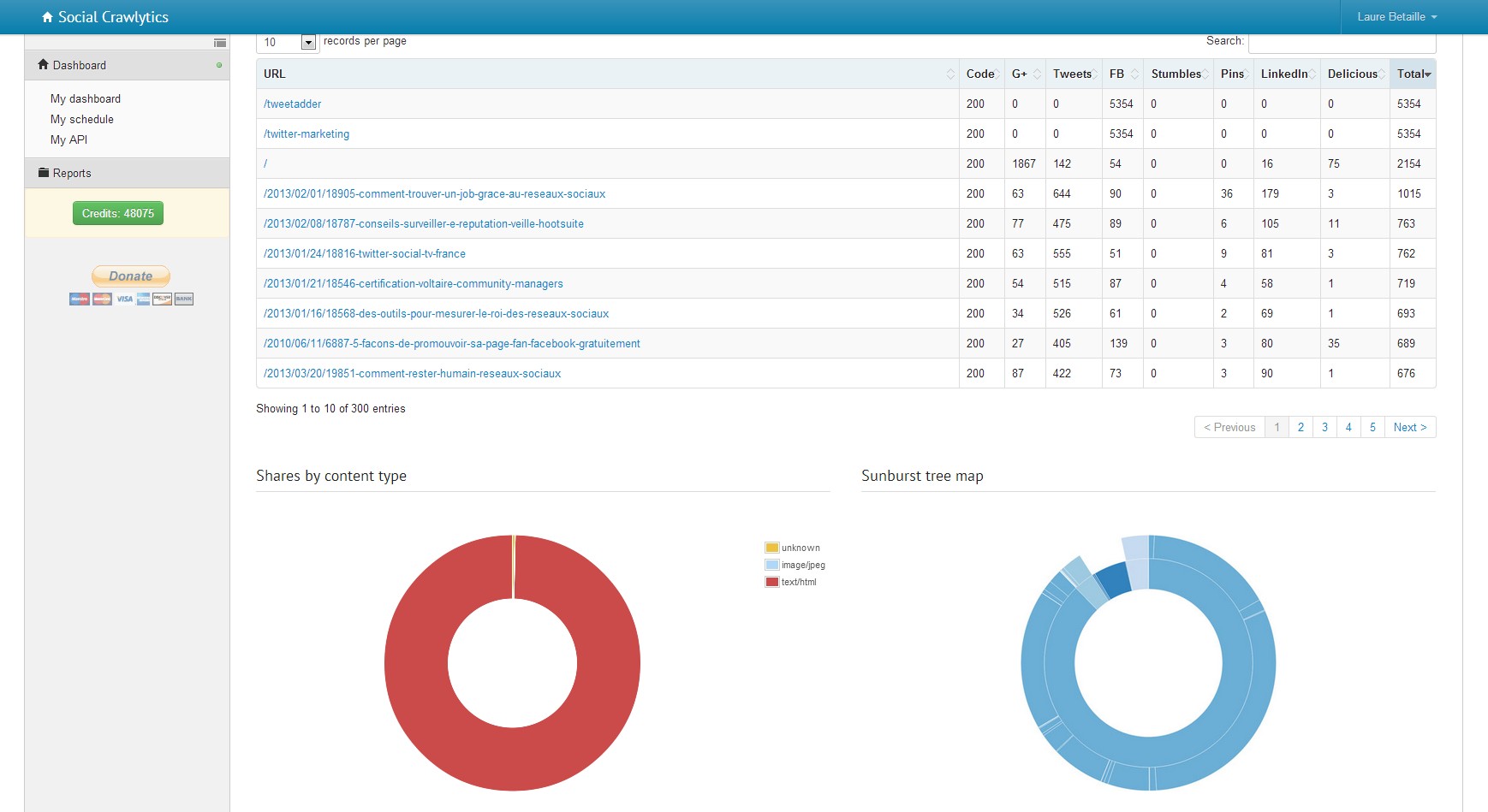
Task: Sort table by the Tweets column
Action: pos(1073,74)
